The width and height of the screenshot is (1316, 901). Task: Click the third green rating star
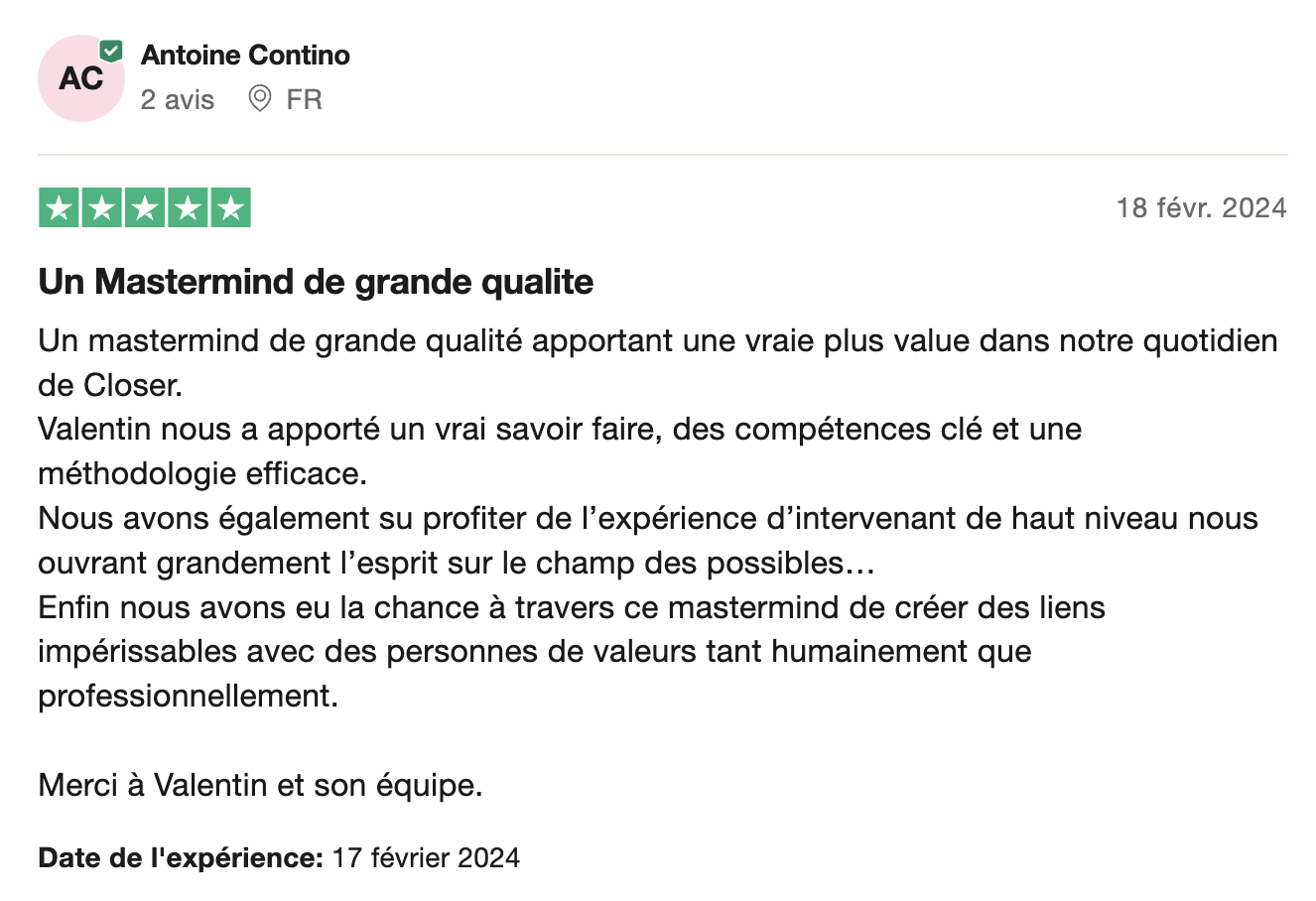(x=145, y=208)
